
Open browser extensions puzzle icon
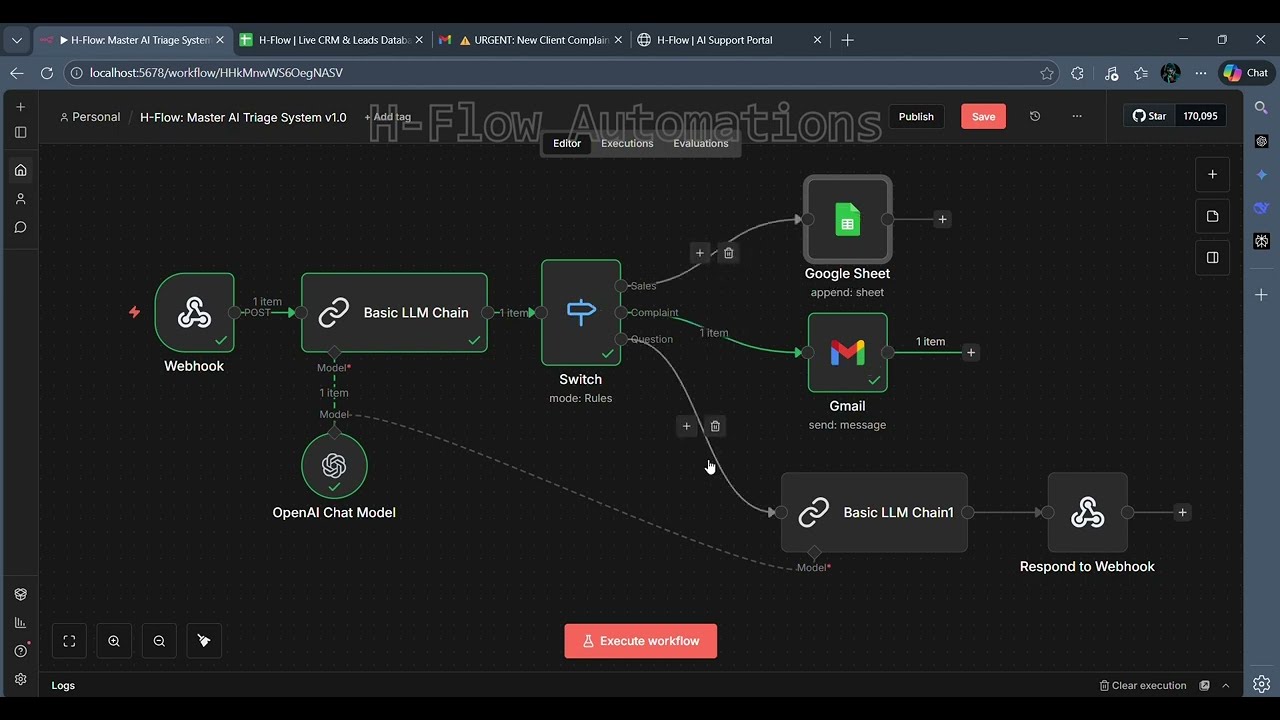1077,73
